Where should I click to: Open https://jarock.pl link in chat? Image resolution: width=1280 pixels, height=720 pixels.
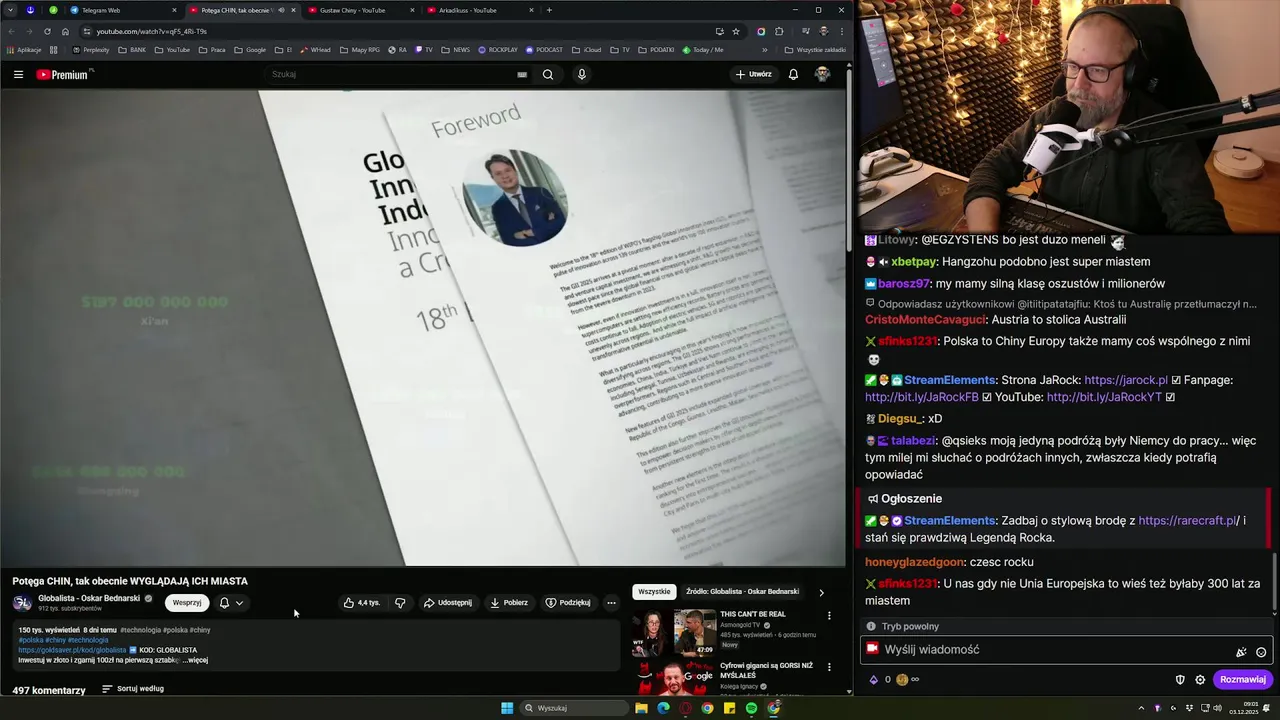(1126, 380)
